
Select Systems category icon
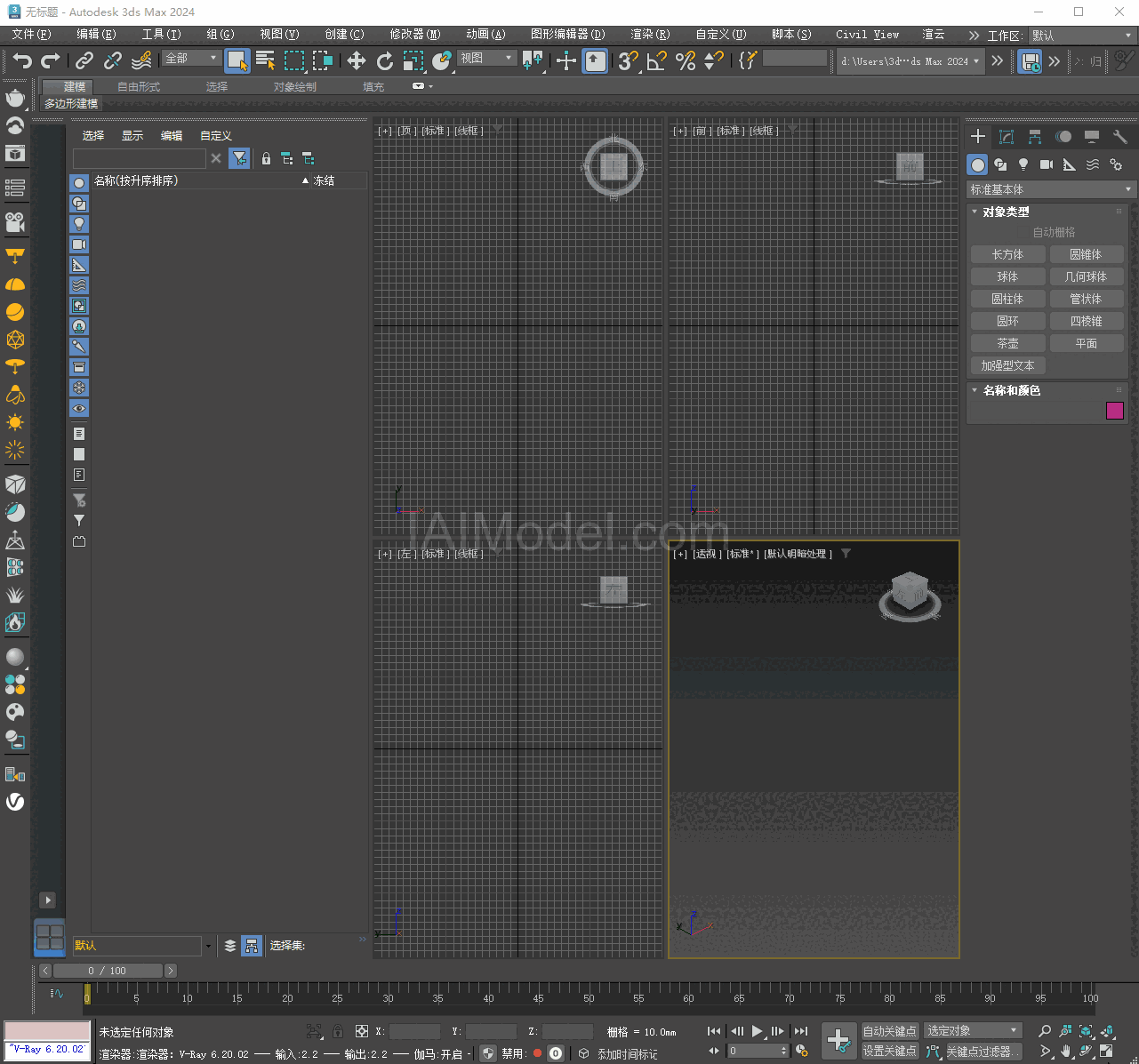tap(1116, 164)
